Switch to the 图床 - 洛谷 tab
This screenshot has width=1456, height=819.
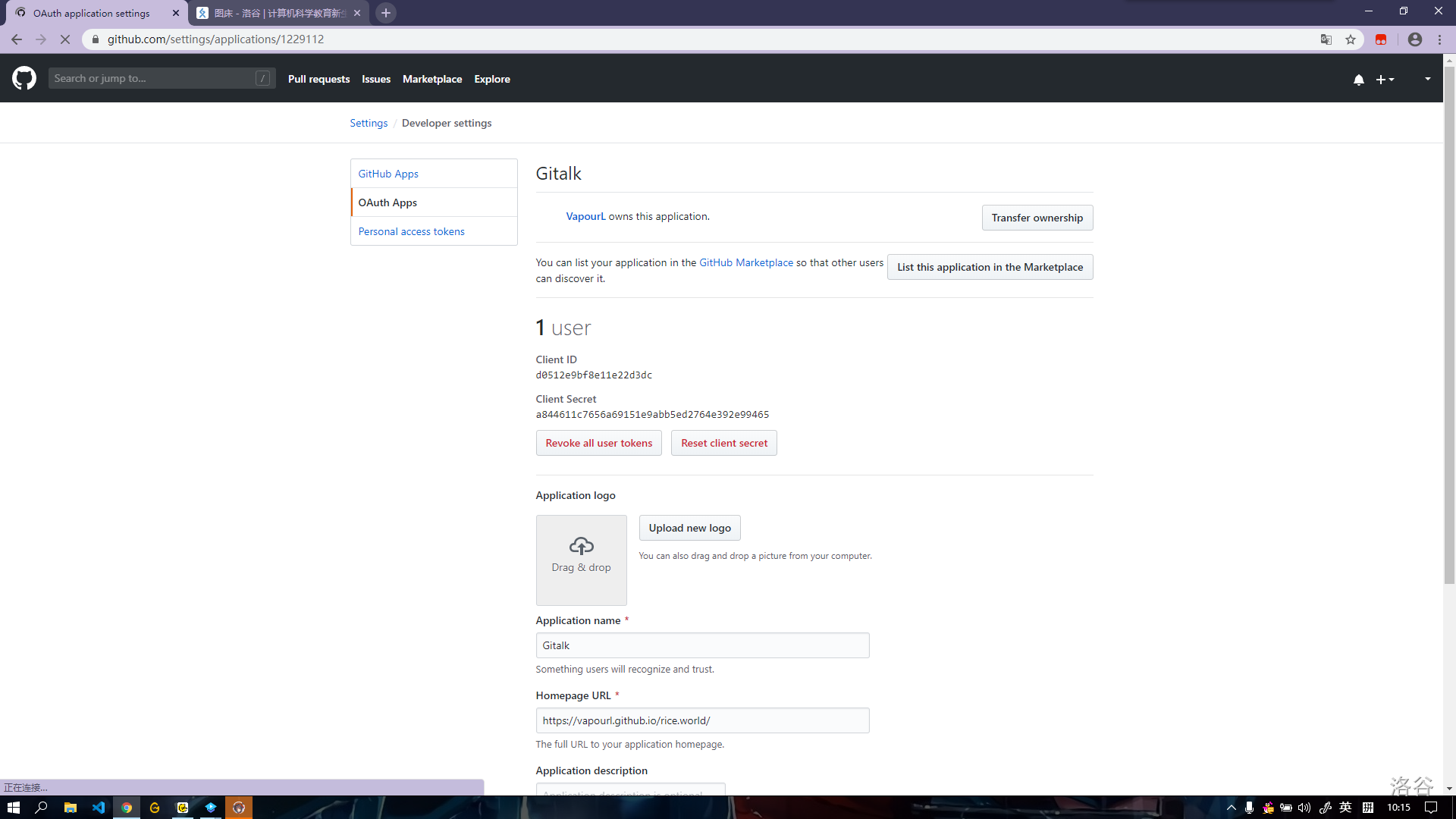point(279,13)
